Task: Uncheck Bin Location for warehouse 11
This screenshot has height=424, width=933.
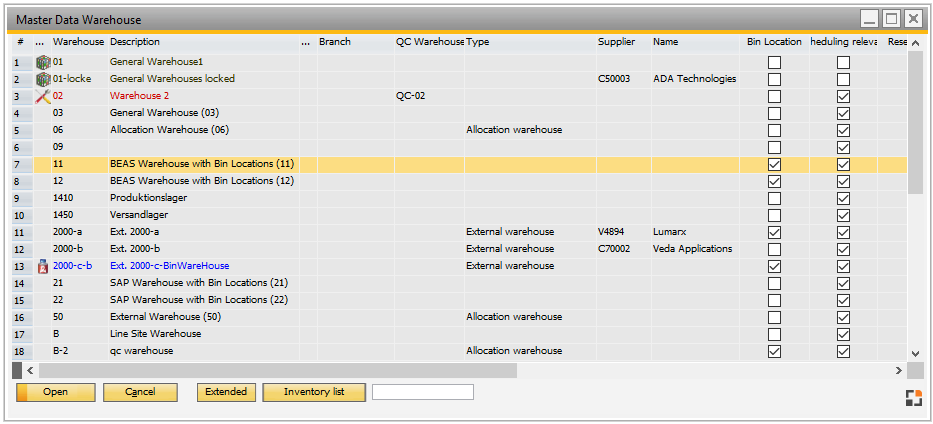Action: coord(774,164)
